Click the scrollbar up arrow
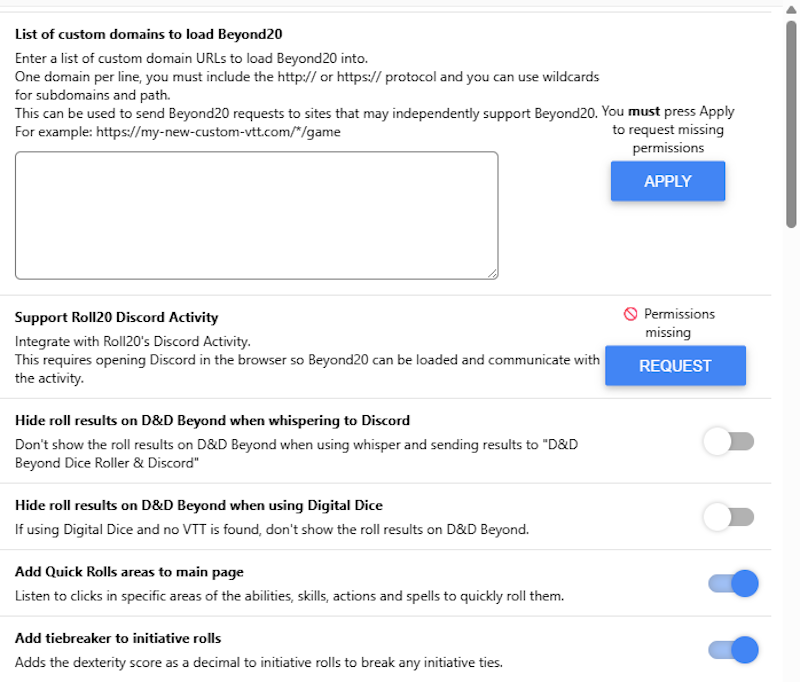The image size is (800, 682). coord(792,9)
